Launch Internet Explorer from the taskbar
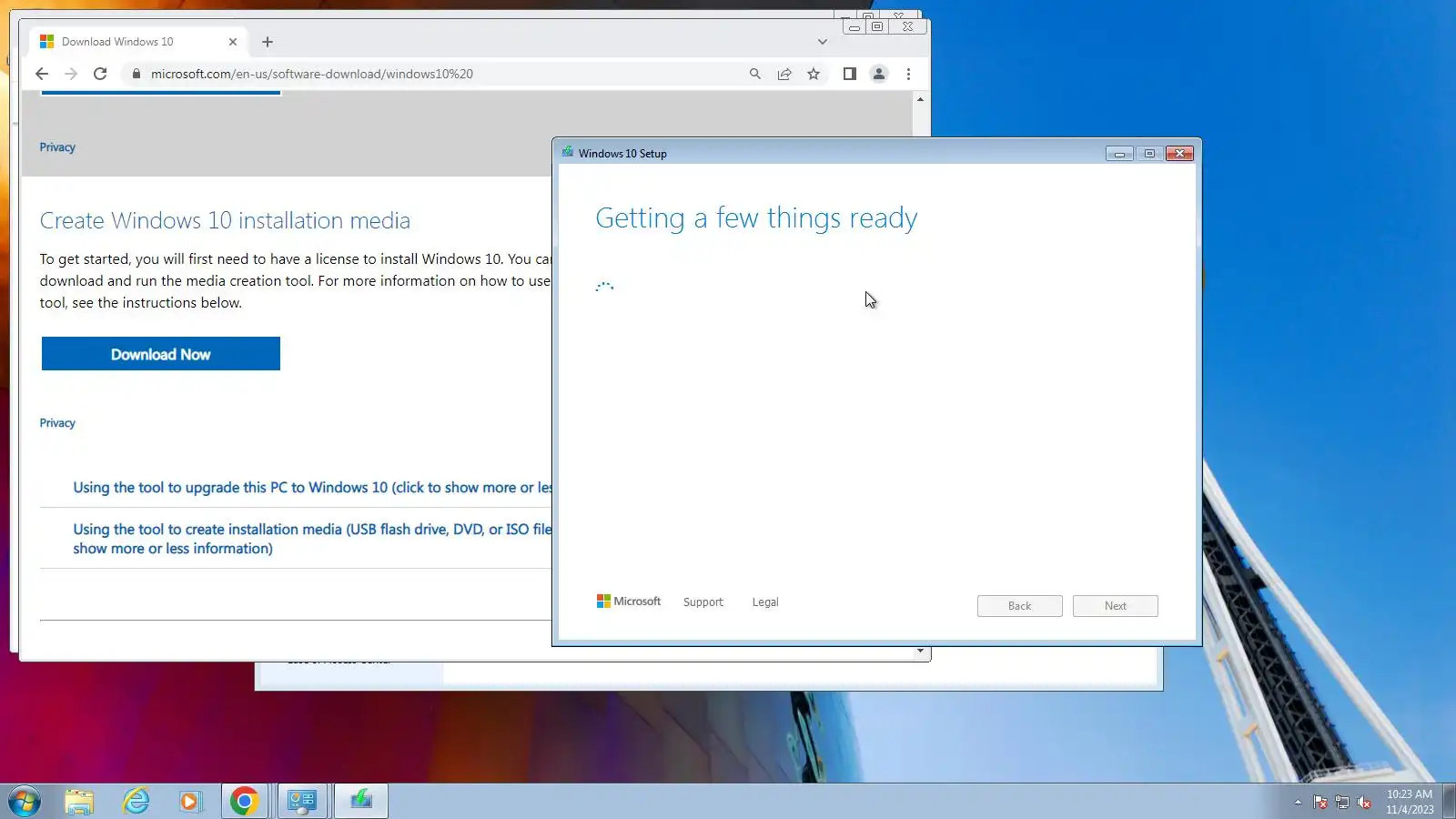This screenshot has height=819, width=1456. point(136,802)
